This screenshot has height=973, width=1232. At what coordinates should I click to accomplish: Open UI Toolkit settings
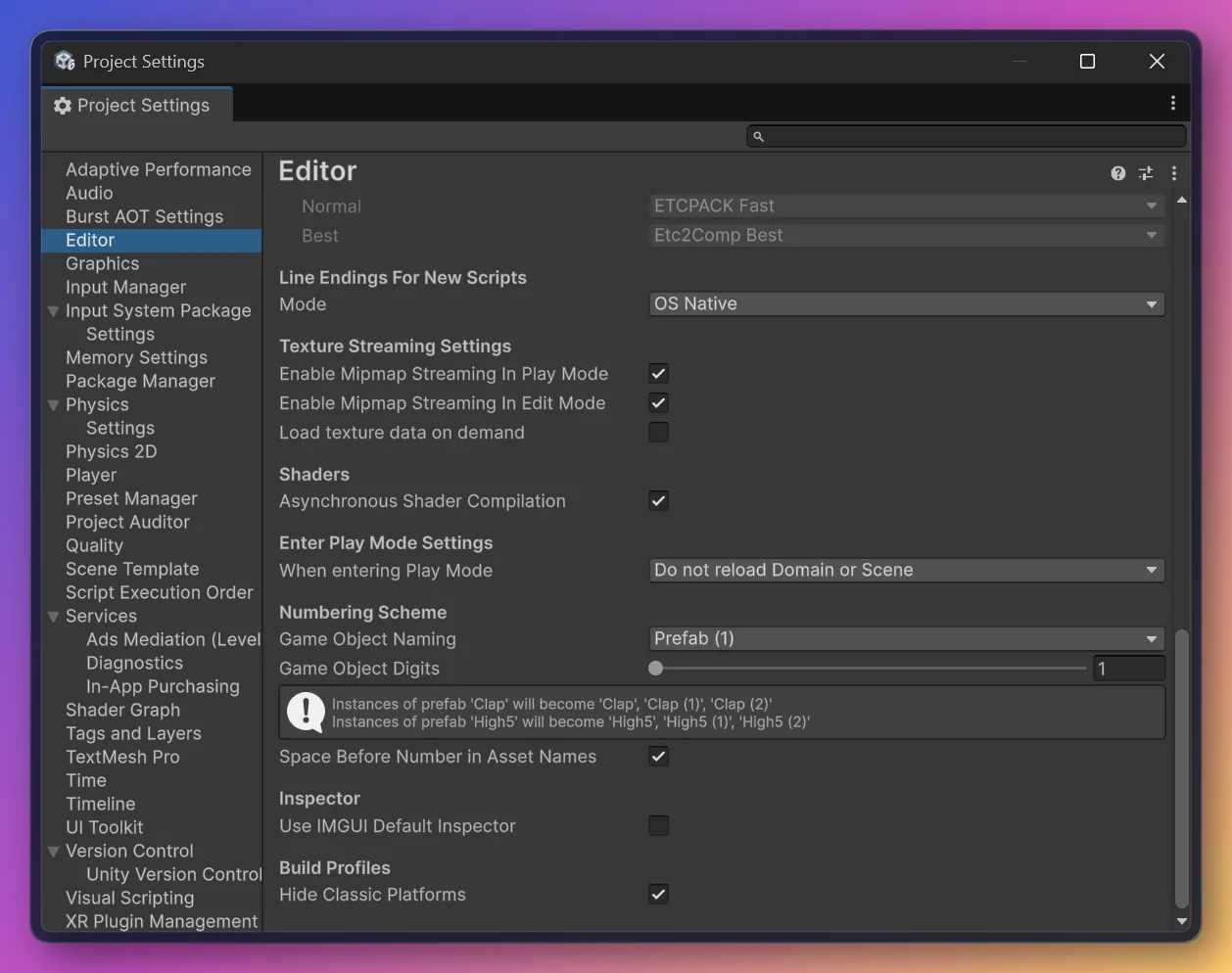(x=105, y=827)
